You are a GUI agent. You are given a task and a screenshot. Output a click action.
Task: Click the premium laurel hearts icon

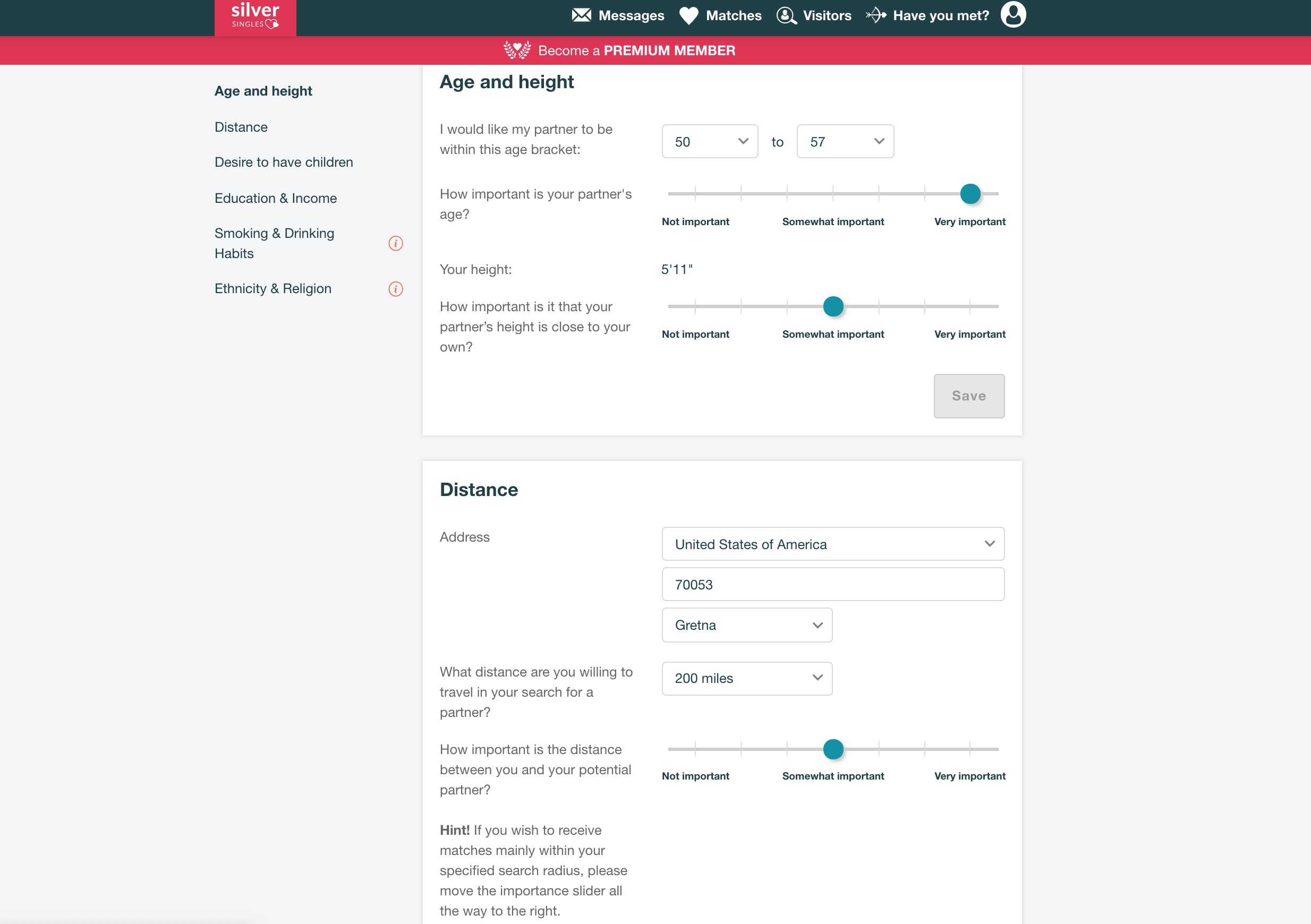pos(517,50)
